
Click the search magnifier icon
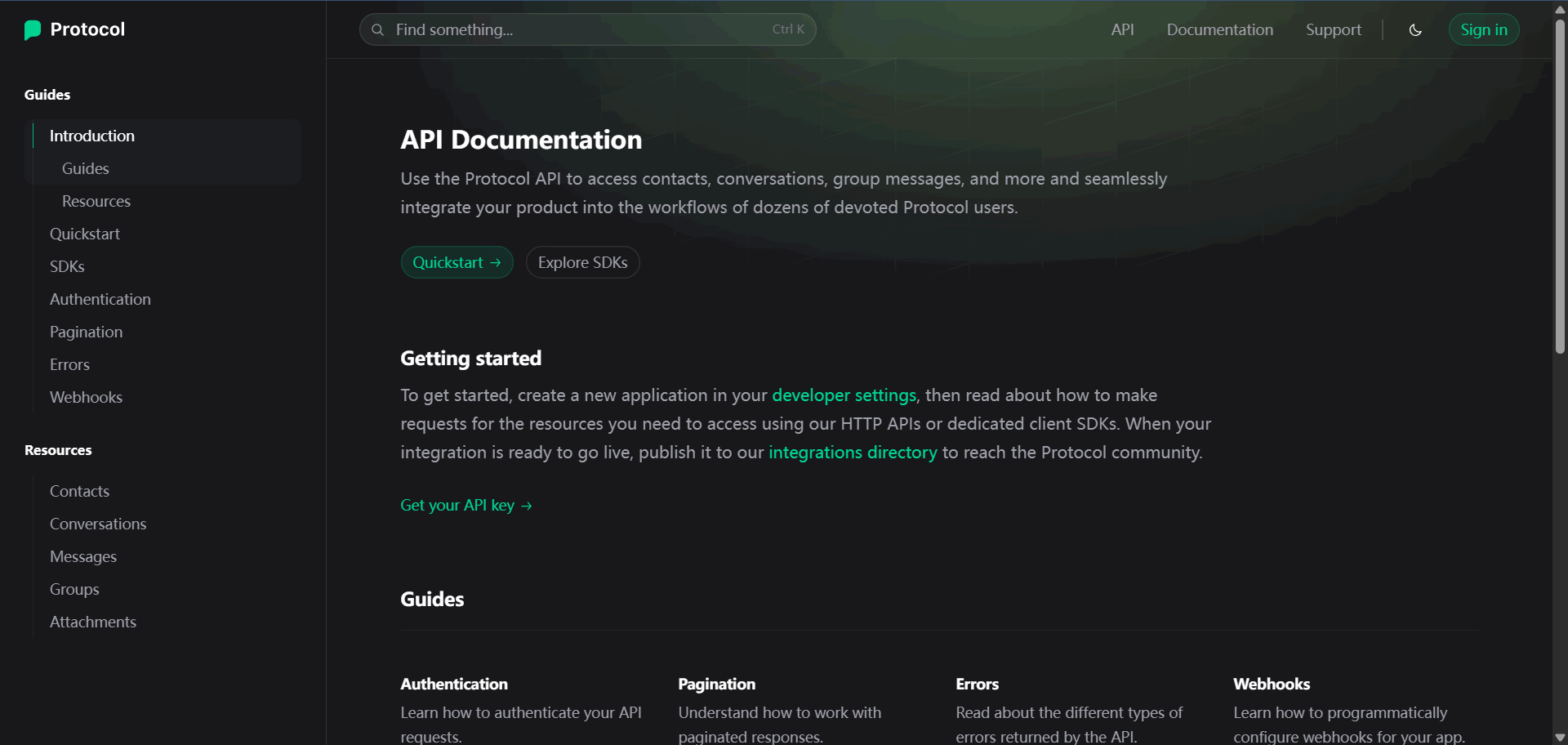tap(377, 29)
